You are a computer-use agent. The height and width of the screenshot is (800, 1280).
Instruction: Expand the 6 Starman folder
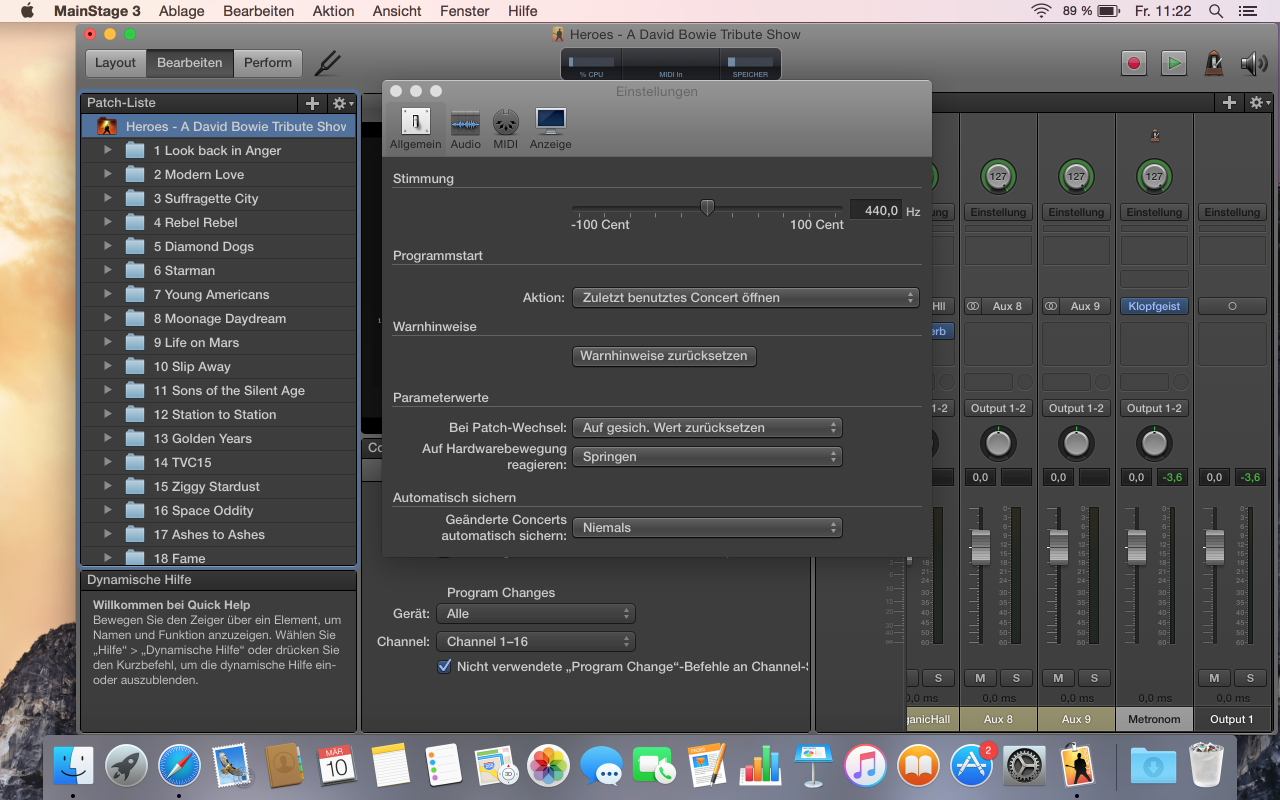(x=108, y=270)
